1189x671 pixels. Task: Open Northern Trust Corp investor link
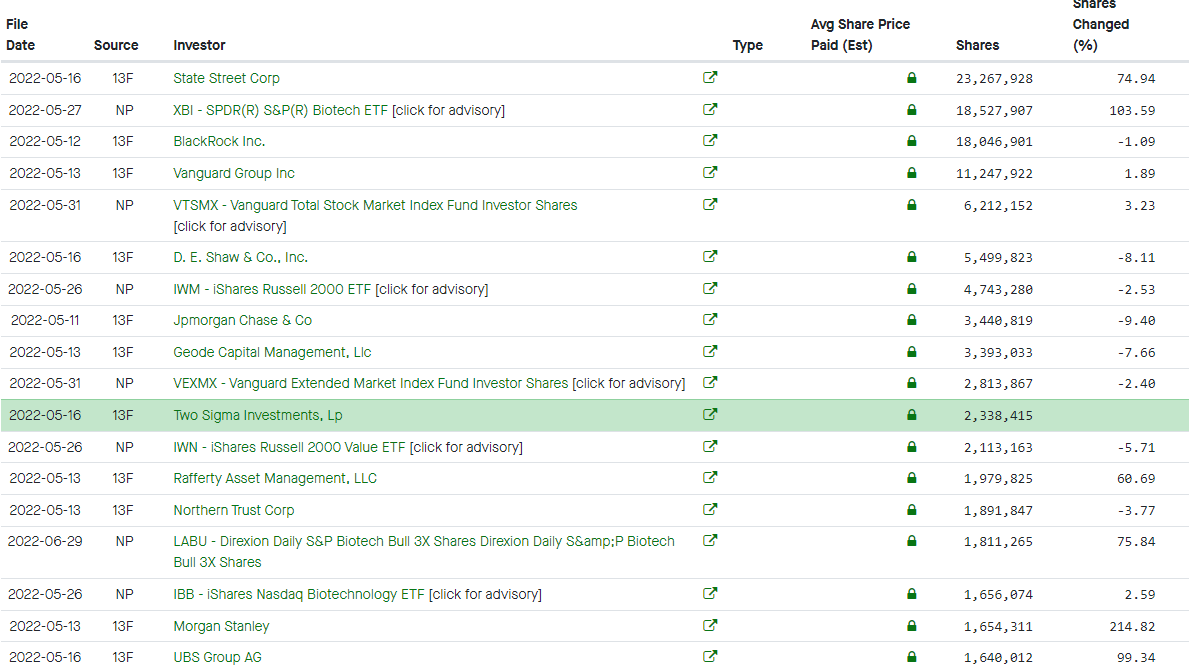click(x=234, y=510)
